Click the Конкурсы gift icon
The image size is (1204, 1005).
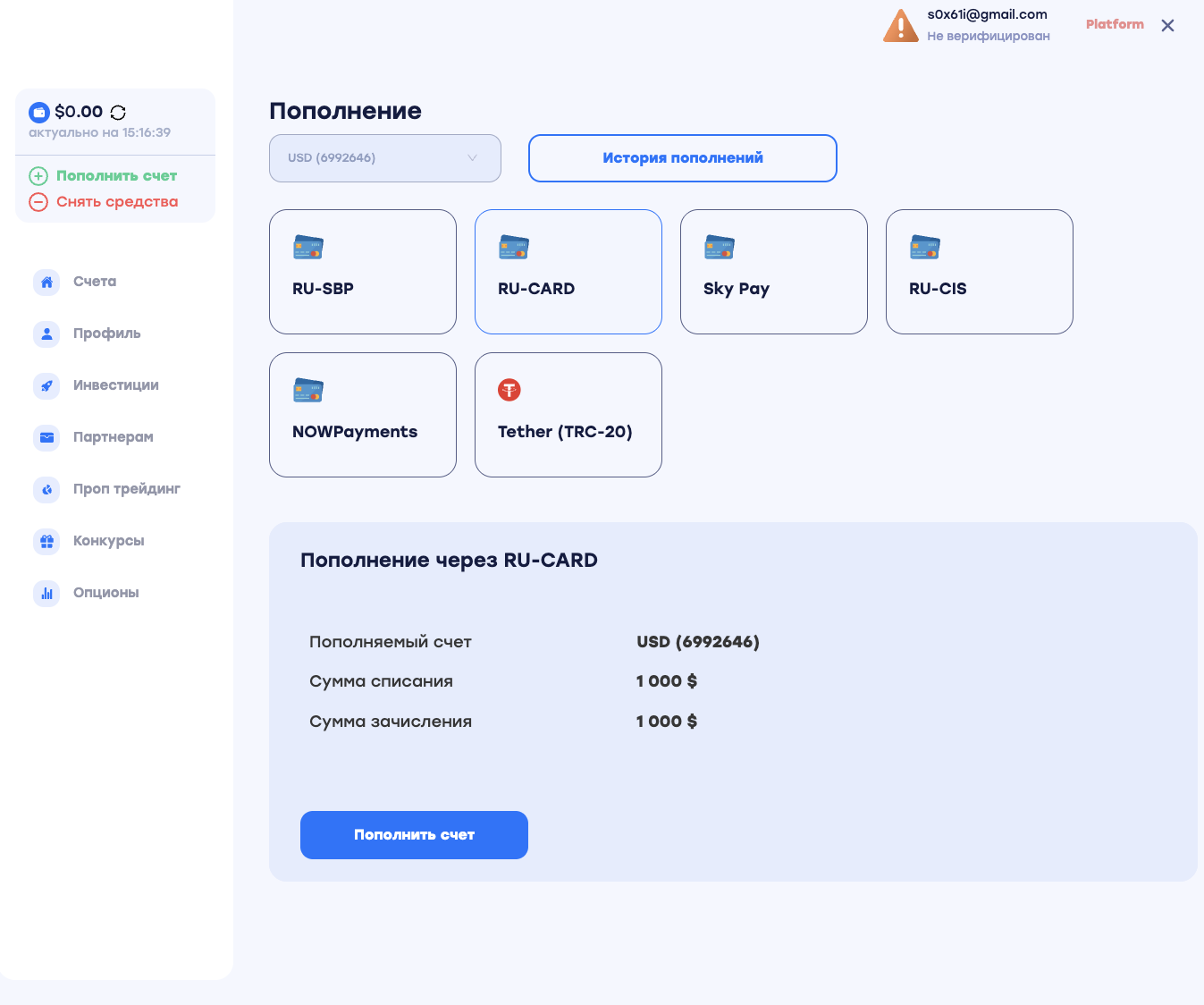(46, 541)
